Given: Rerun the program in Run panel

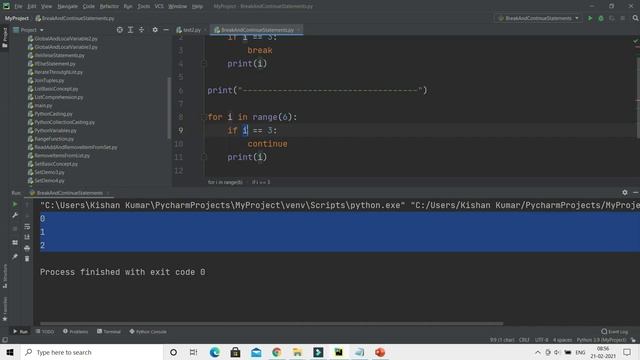Looking at the screenshot, I should click(x=15, y=204).
